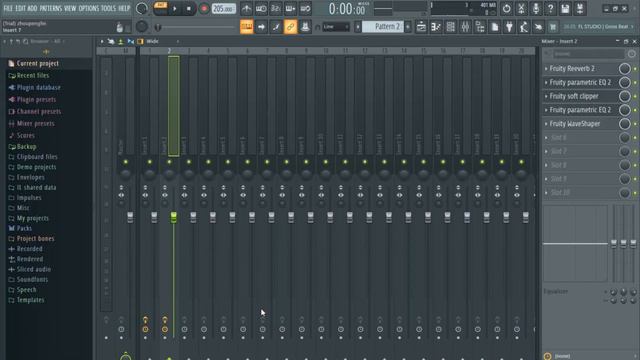Image resolution: width=640 pixels, height=360 pixels.
Task: Click the Insert 2 volume fader handle
Action: (x=173, y=218)
